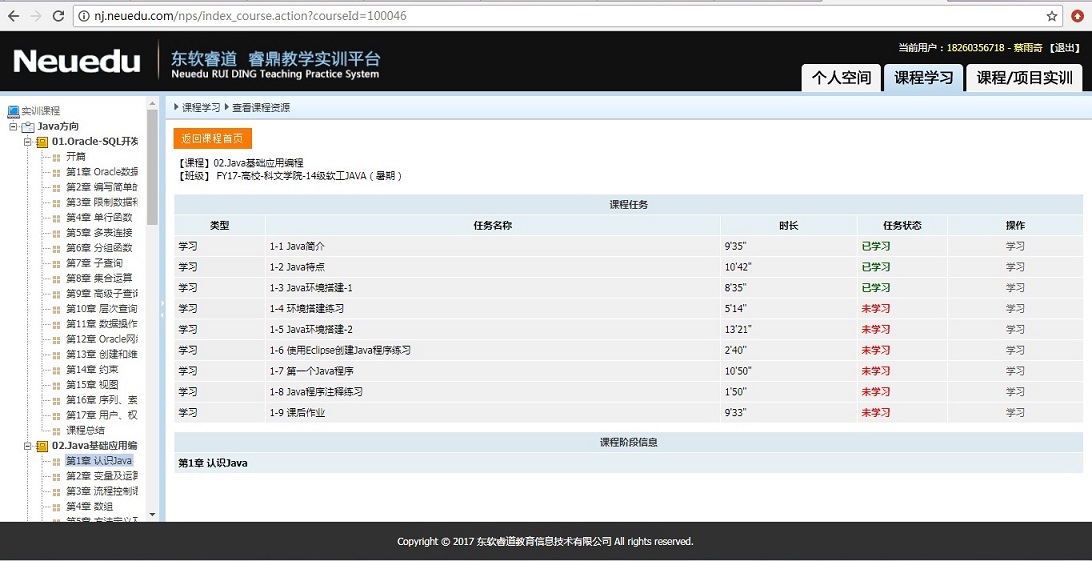Collapse the 01.Oracle-SQL tree node

click(27, 142)
